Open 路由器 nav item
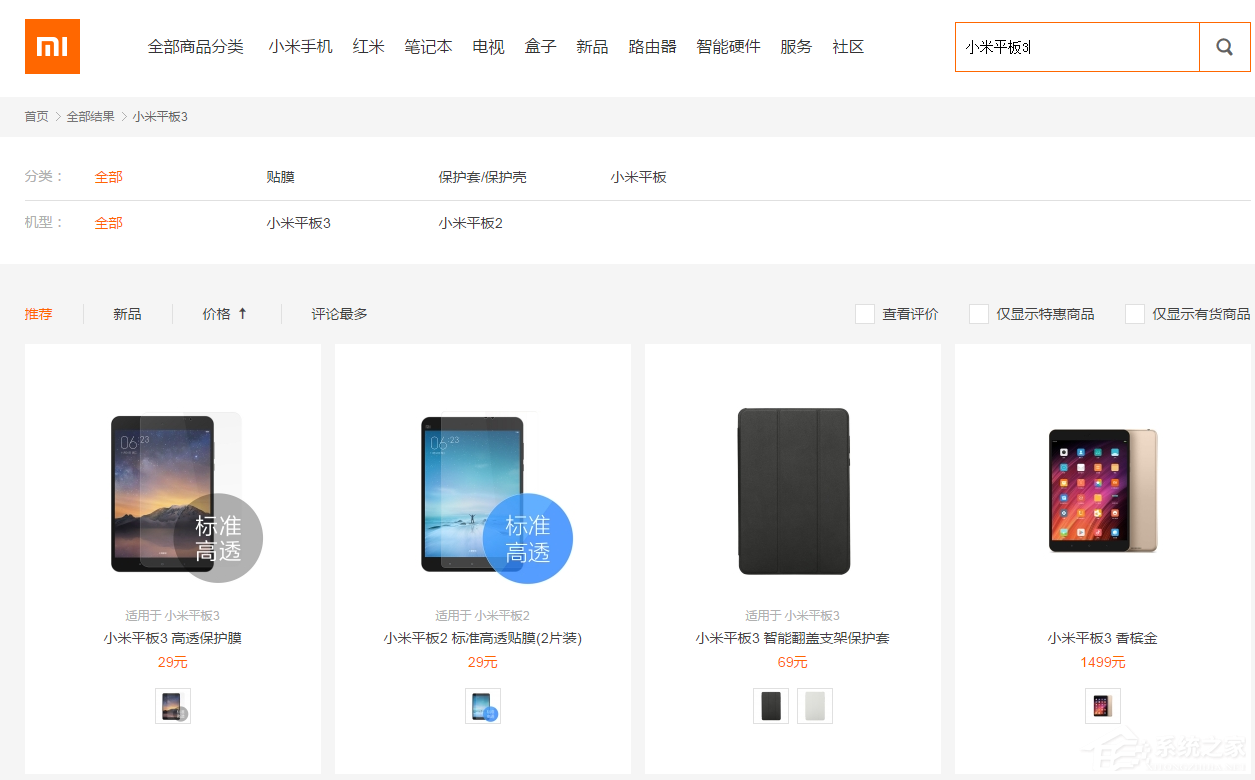The width and height of the screenshot is (1255, 780). 653,47
